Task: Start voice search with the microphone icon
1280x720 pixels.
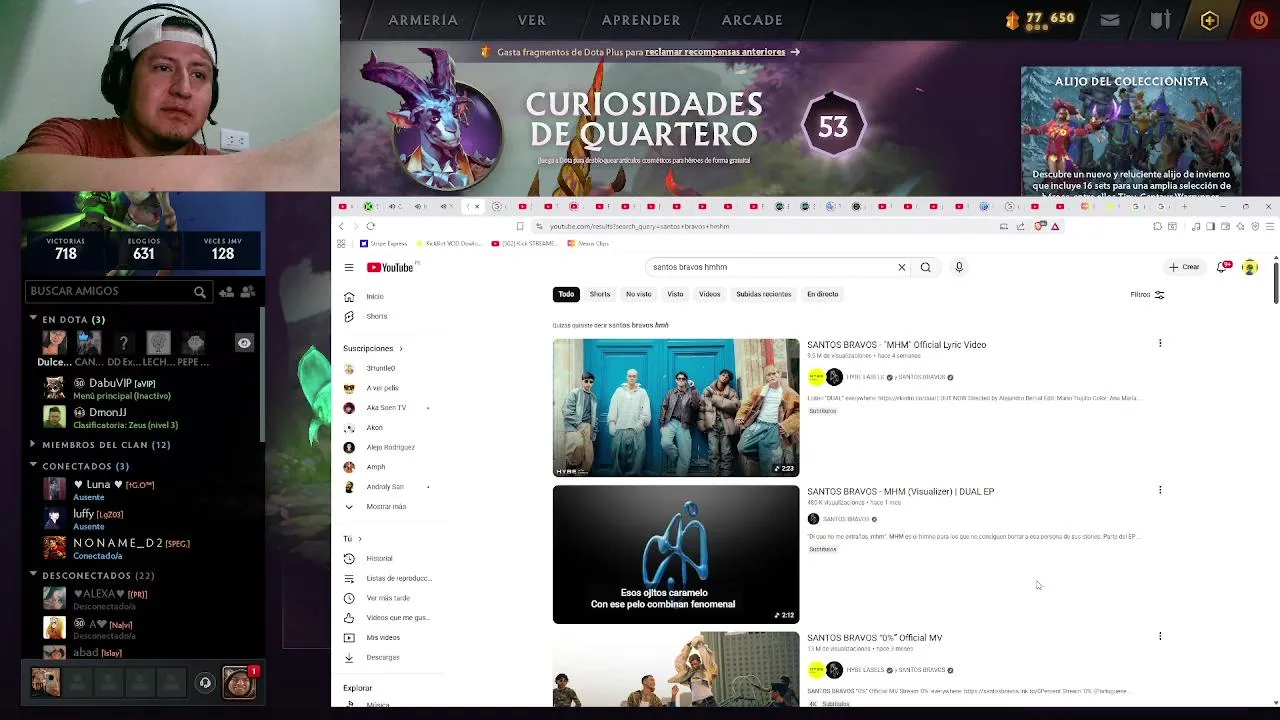Action: pyautogui.click(x=959, y=267)
